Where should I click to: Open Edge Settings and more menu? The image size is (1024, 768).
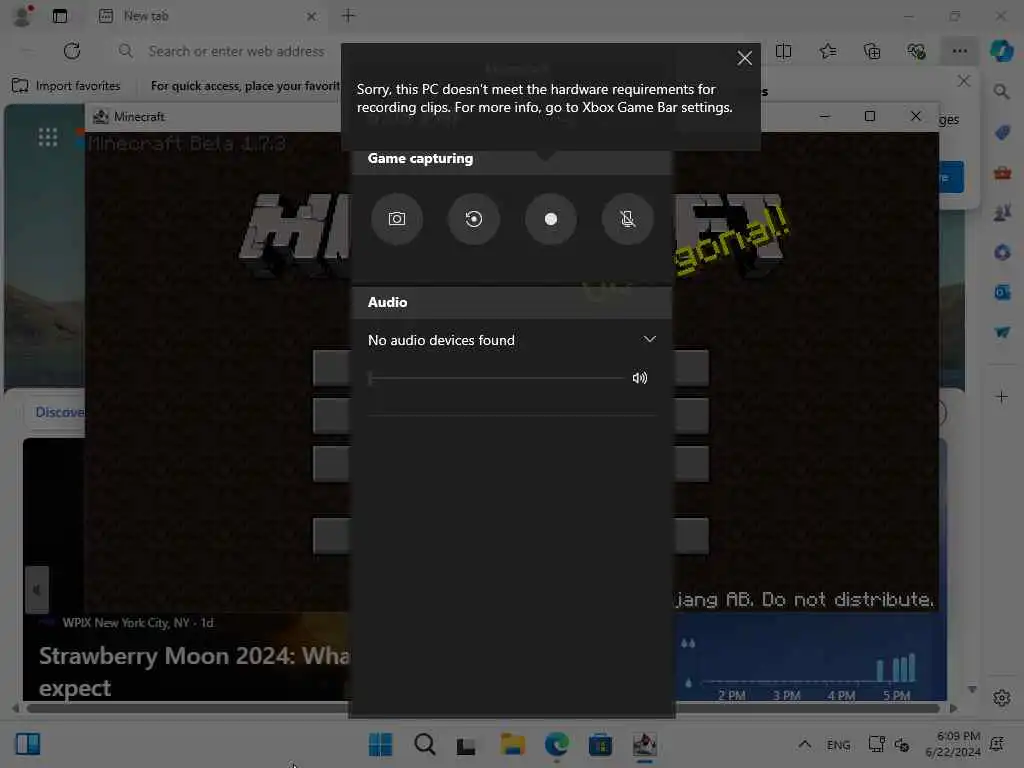click(959, 51)
